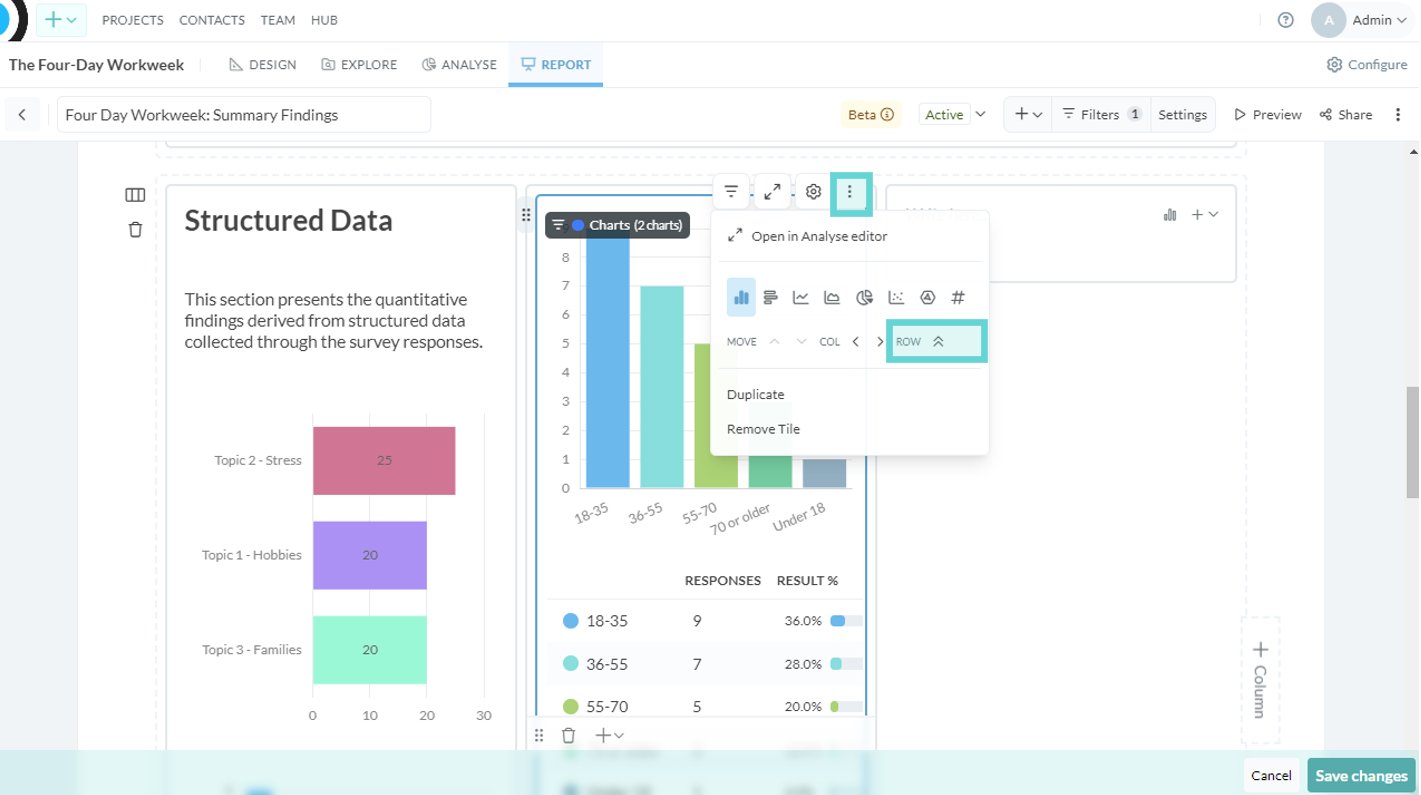Open the help question mark icon
Viewport: 1421px width, 795px height.
(x=1286, y=20)
